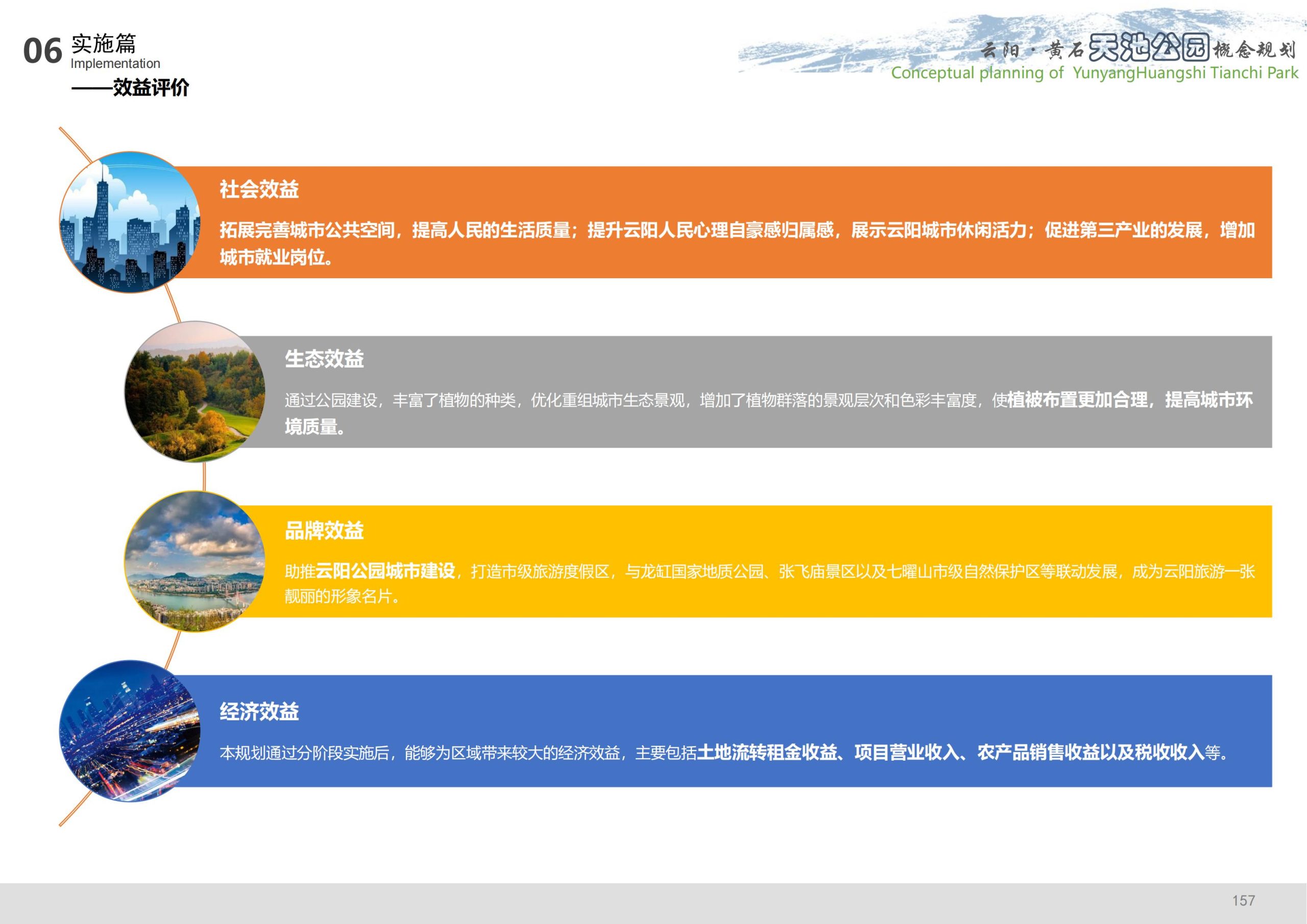The image size is (1307, 924).
Task: Click the blue economic benefits paragraph
Action: (723, 753)
